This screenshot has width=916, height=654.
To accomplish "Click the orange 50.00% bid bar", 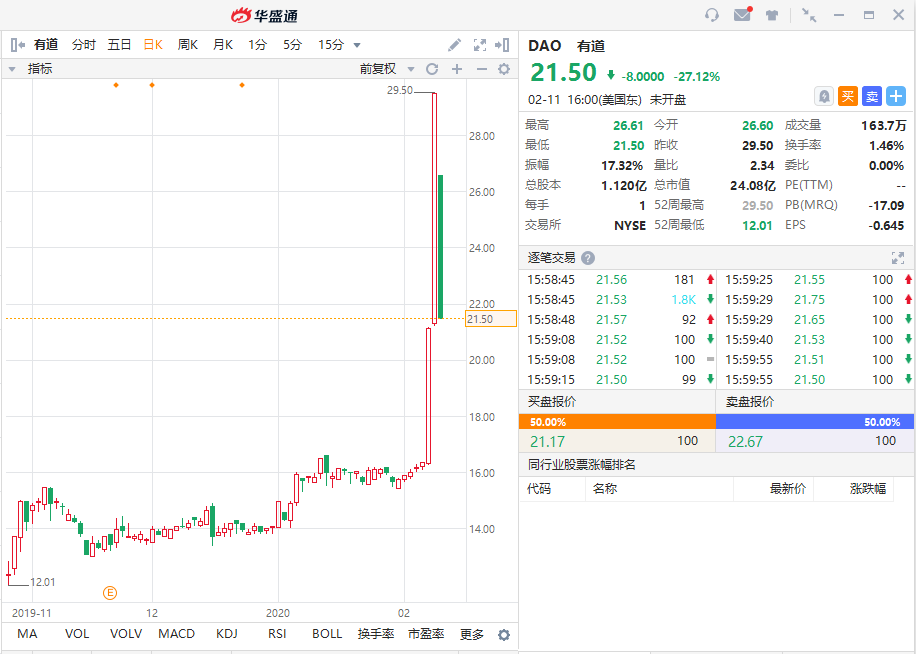I will 617,422.
